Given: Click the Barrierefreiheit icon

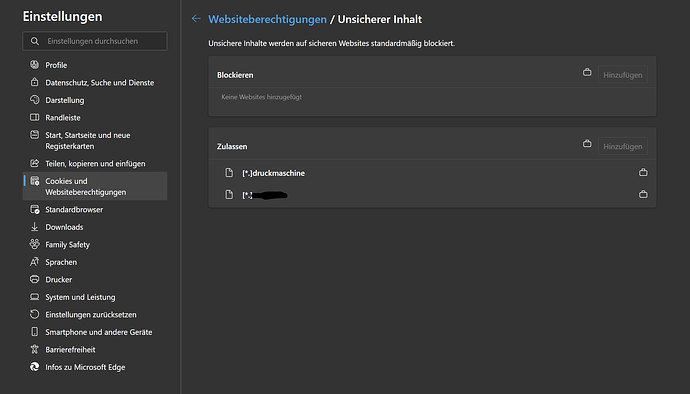Looking at the screenshot, I should (34, 349).
